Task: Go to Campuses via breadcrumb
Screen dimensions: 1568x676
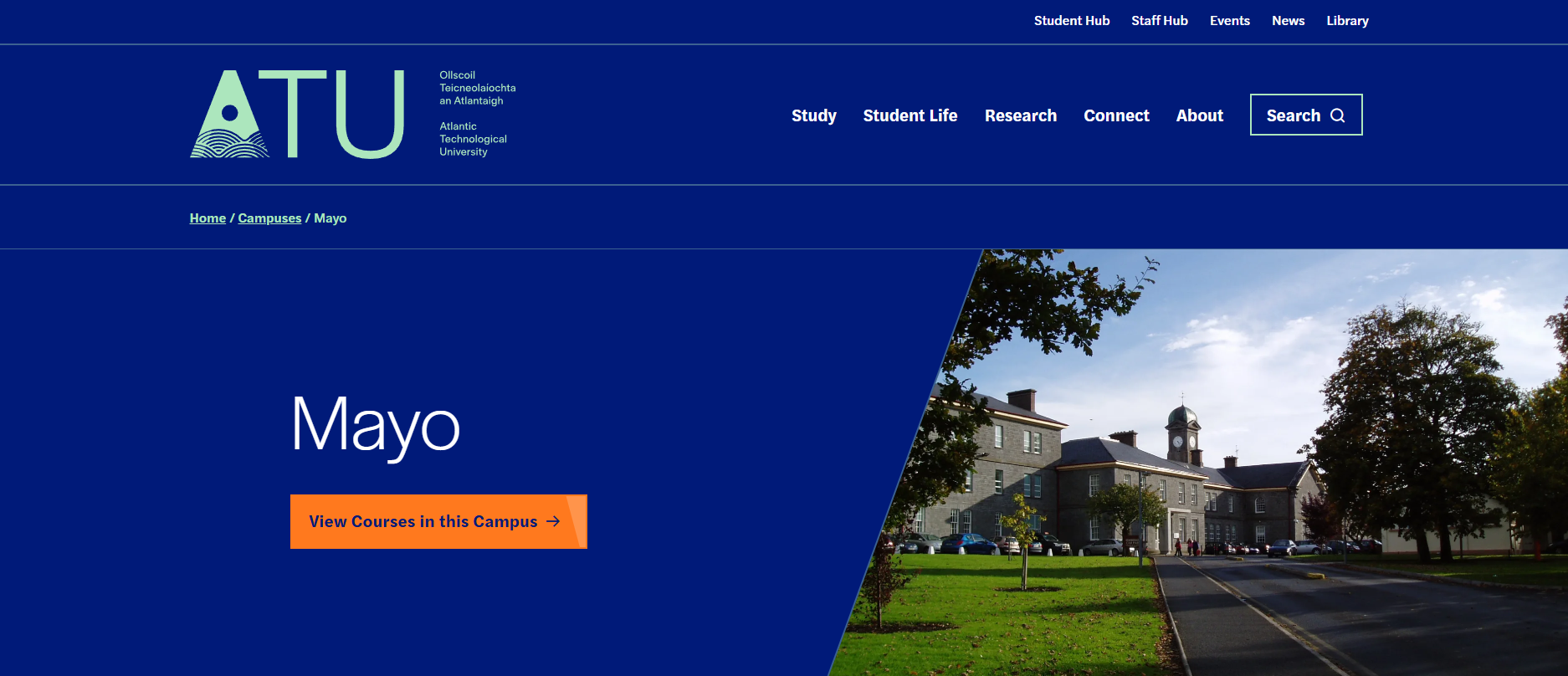Action: [x=269, y=218]
